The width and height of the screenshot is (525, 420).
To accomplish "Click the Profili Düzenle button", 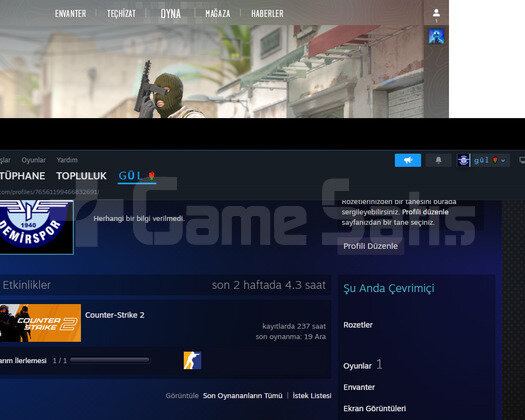I will pos(370,246).
